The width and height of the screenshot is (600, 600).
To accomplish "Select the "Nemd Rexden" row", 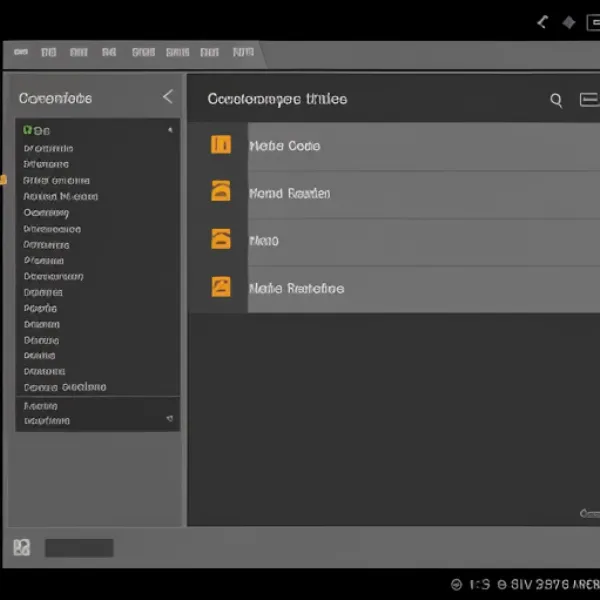I will point(424,195).
